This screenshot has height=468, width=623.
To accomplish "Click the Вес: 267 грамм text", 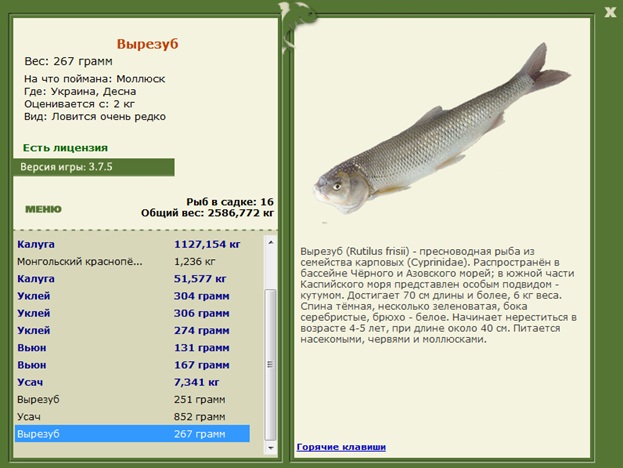I will (x=68, y=61).
